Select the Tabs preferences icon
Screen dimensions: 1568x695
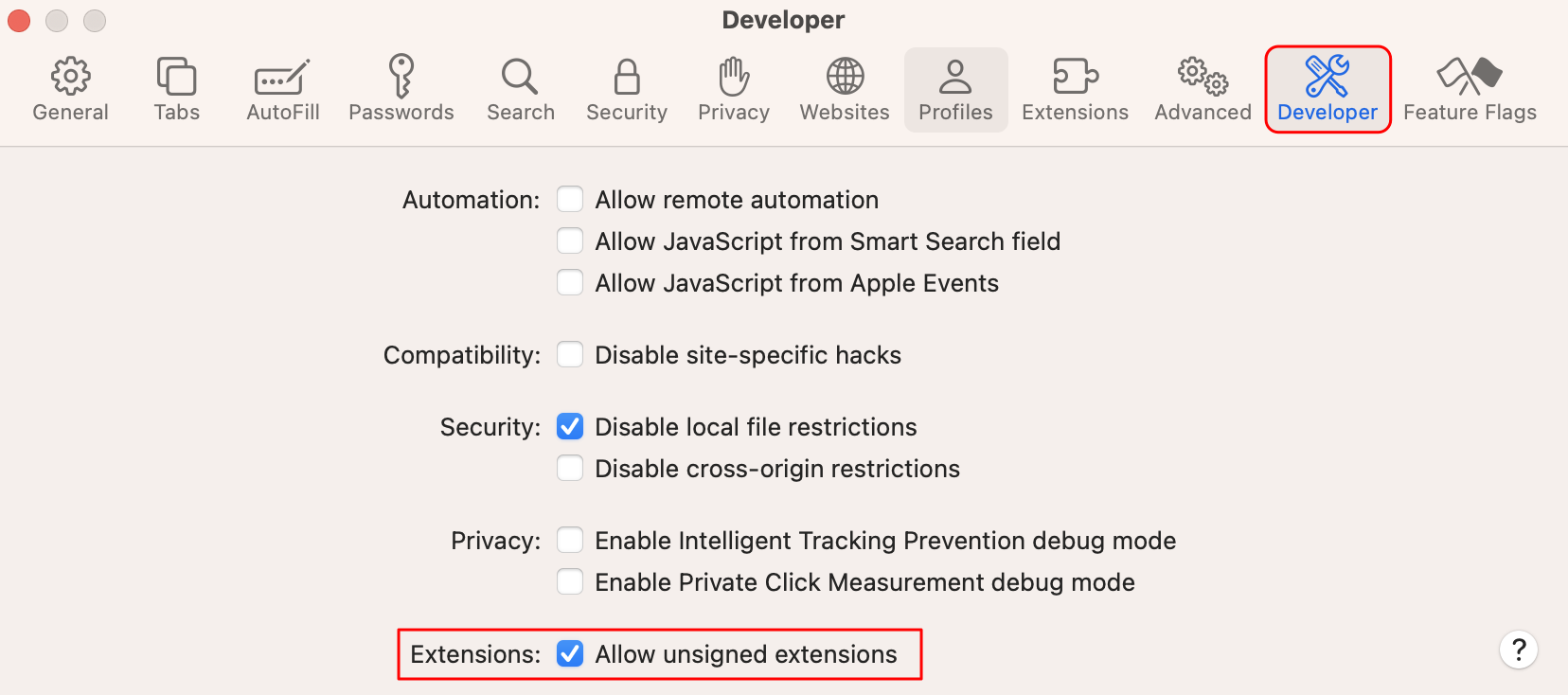point(176,76)
